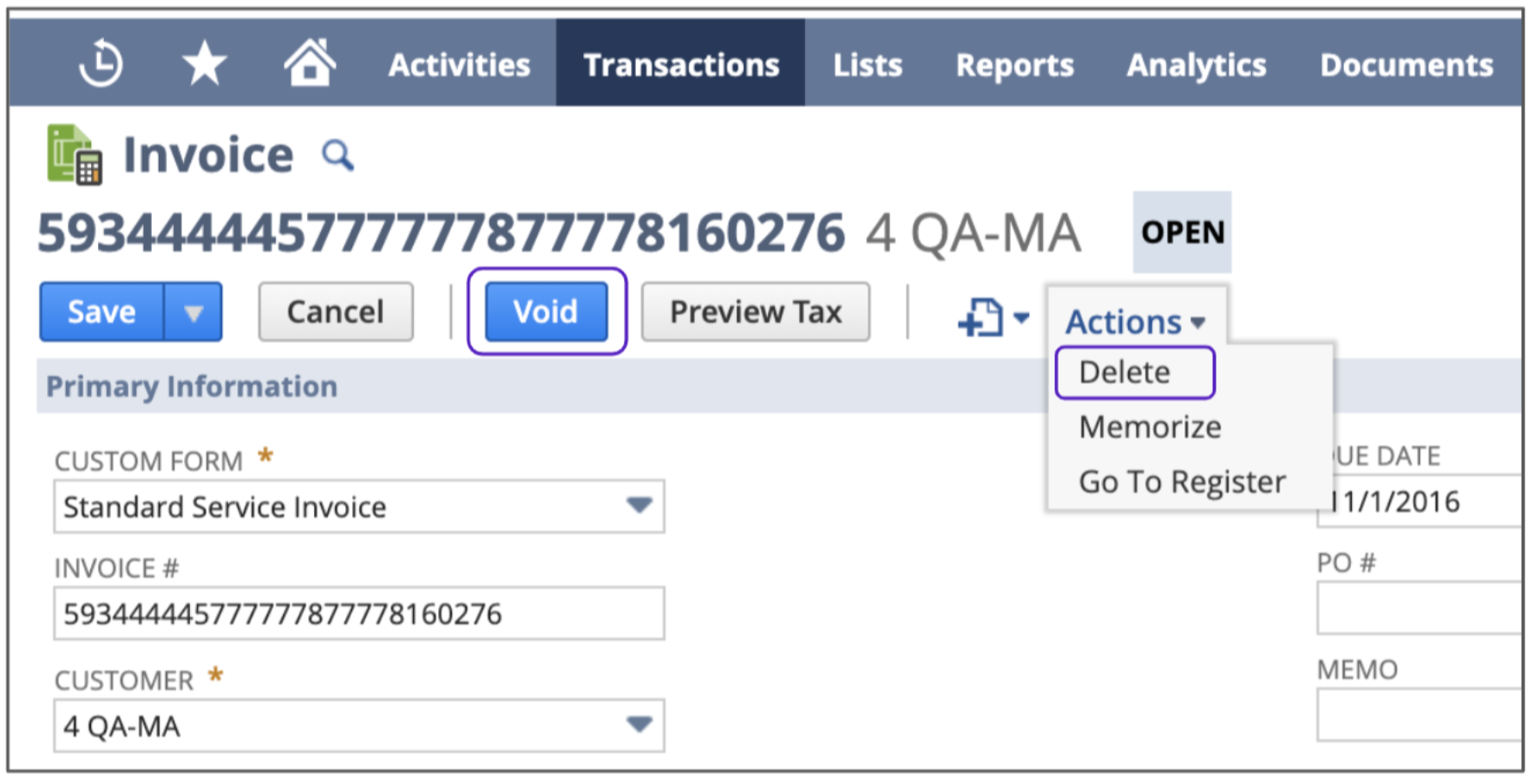Open the Transactions tab
Screen dimensions: 1534x784
[x=681, y=65]
